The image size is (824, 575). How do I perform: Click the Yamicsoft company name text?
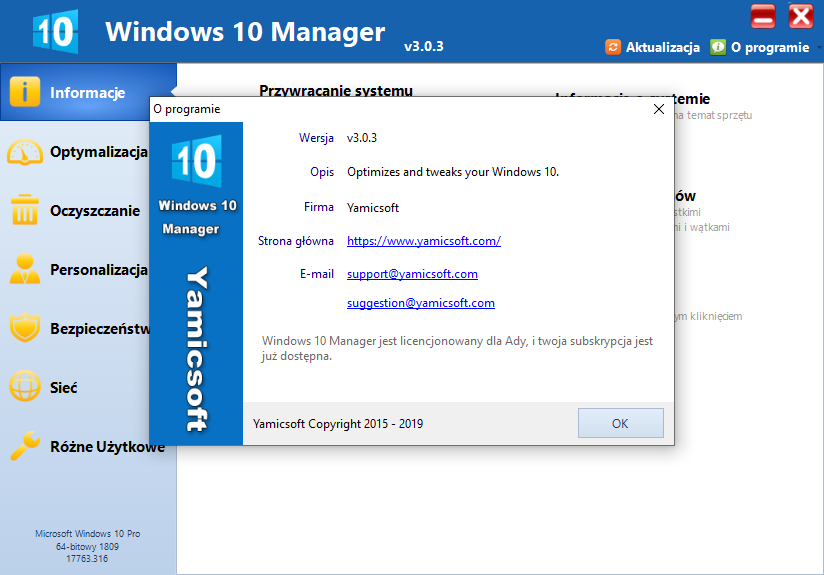(373, 208)
